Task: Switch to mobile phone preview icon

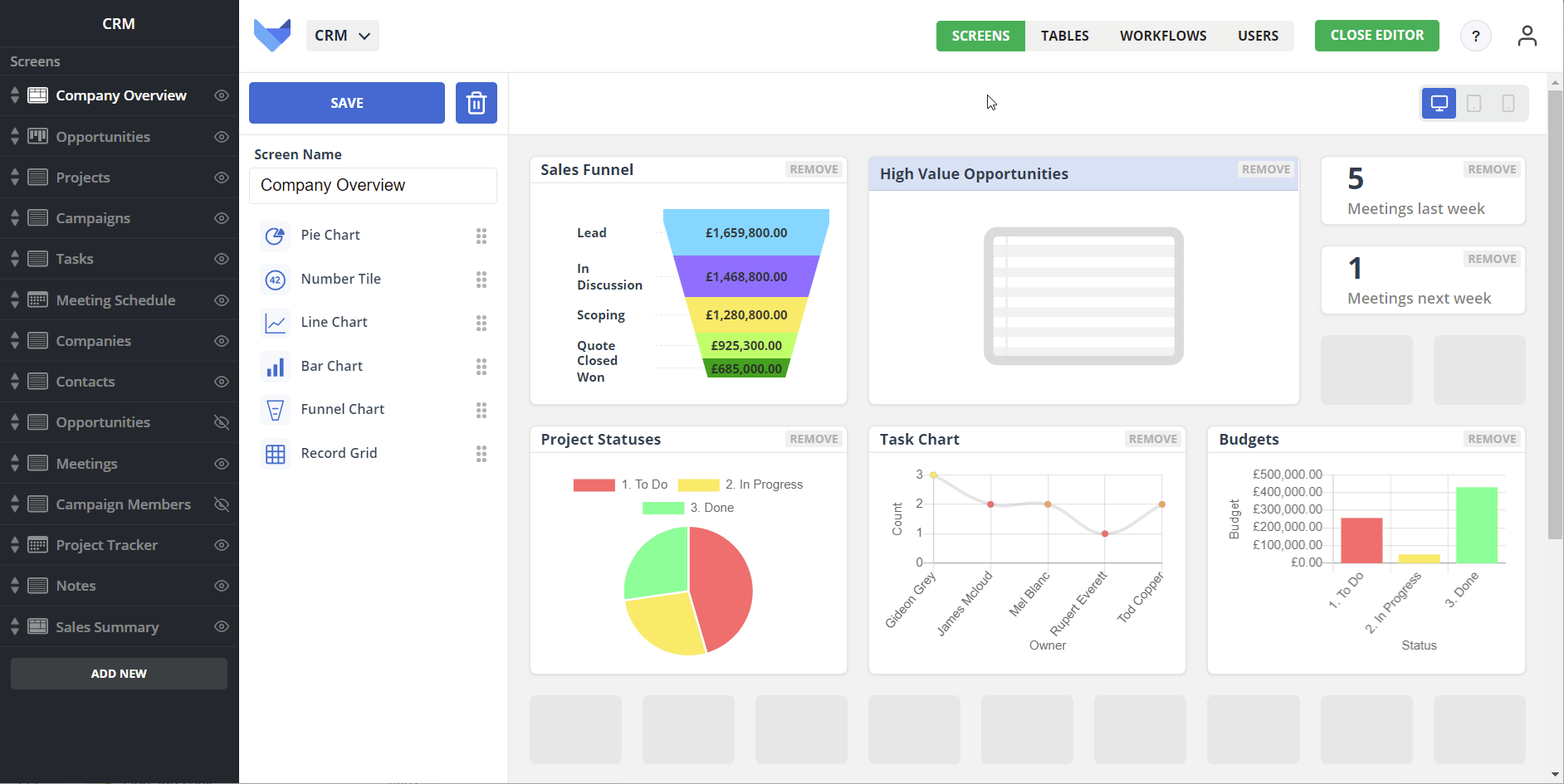Action: pyautogui.click(x=1508, y=104)
